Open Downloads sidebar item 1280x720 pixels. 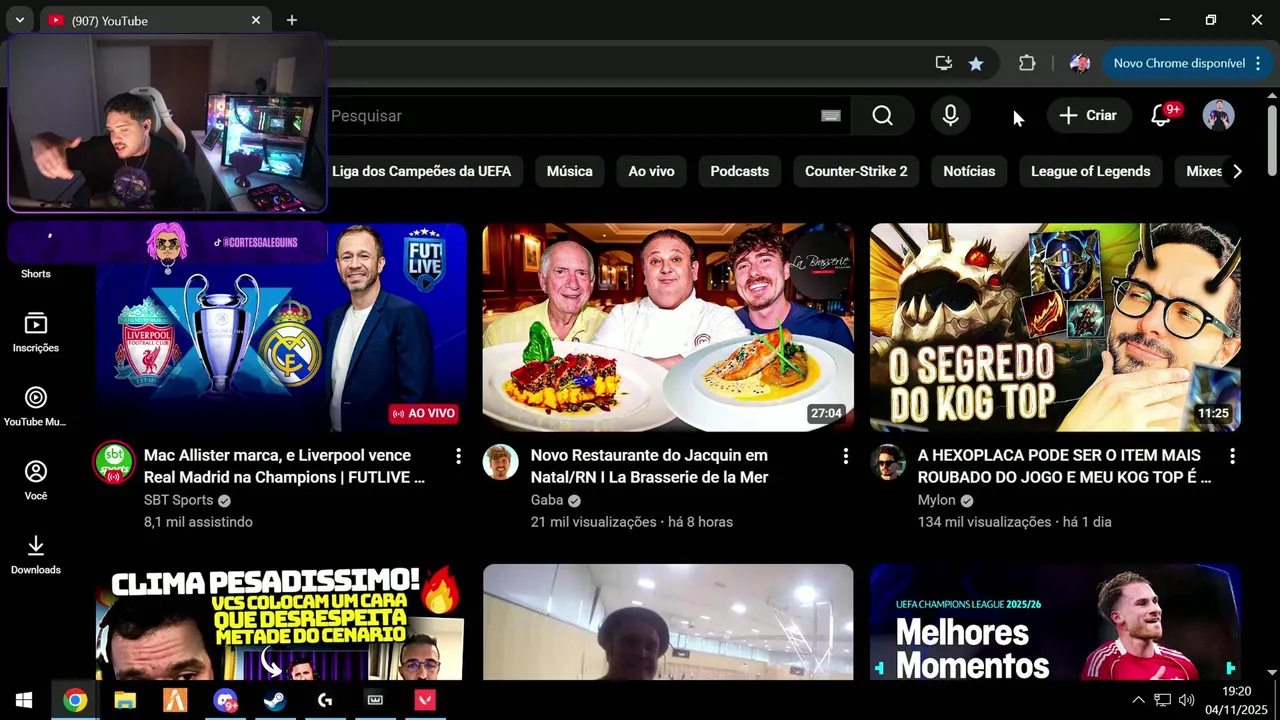[x=35, y=555]
